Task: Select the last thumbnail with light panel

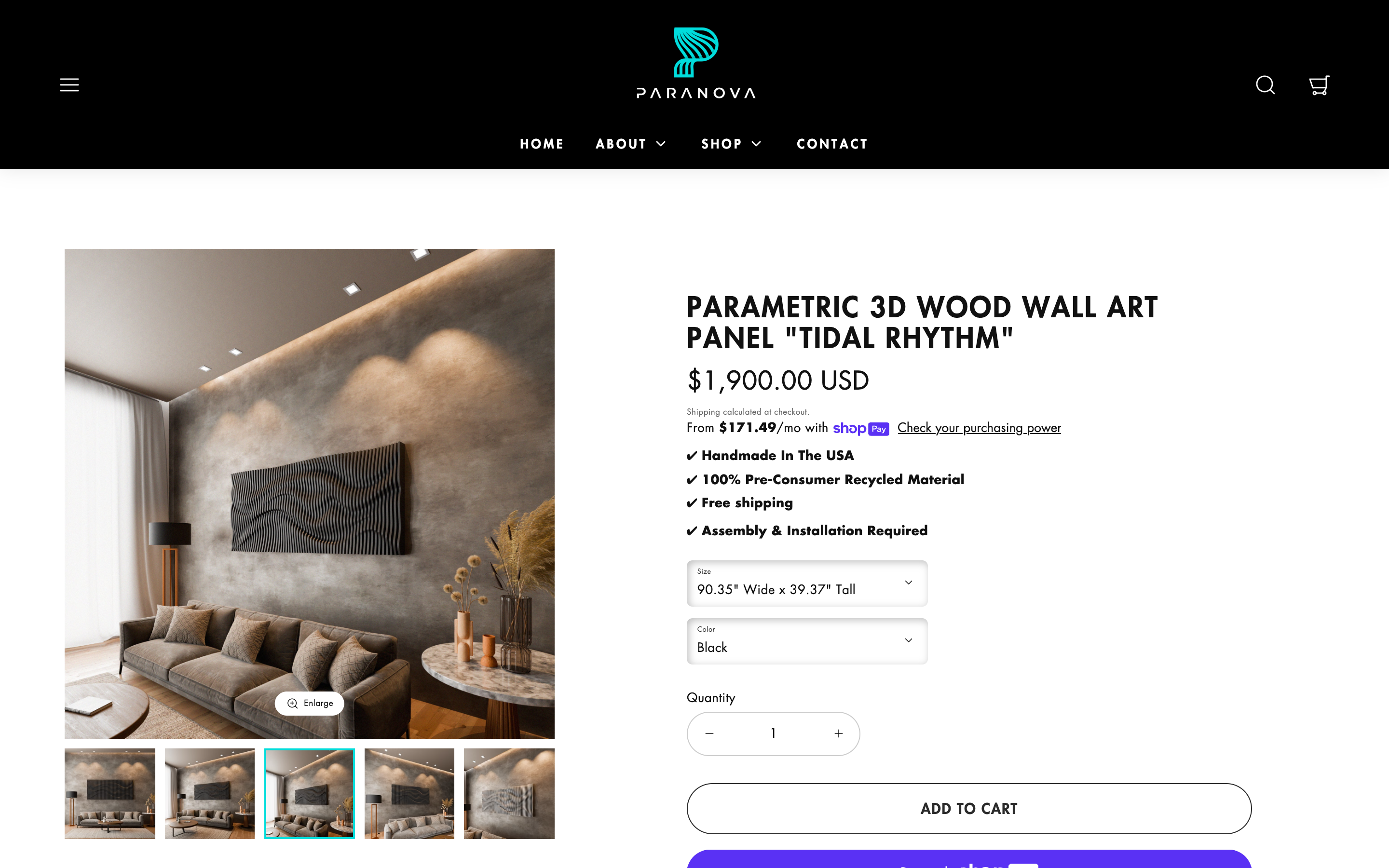Action: coord(509,793)
